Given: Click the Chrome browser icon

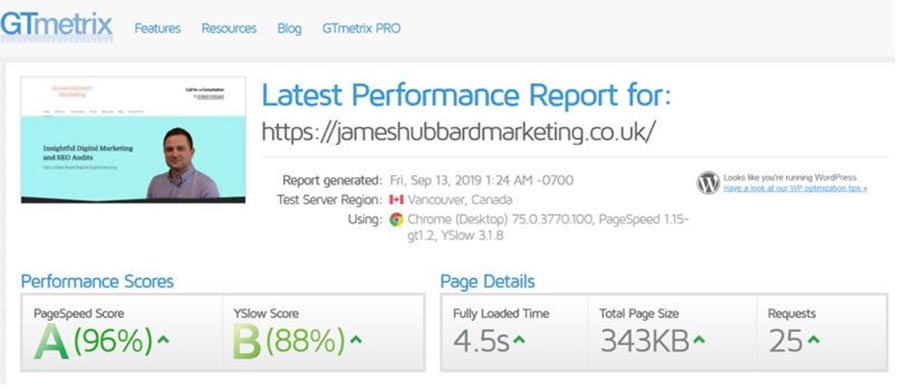Looking at the screenshot, I should coord(396,219).
